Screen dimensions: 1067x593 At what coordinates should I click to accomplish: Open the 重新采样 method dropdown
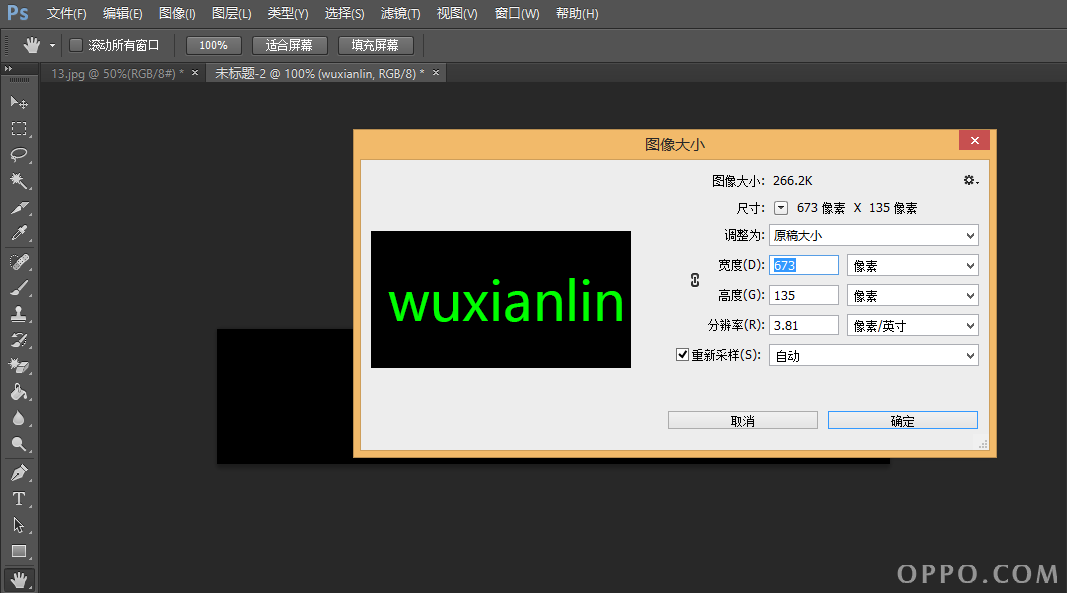coord(874,355)
